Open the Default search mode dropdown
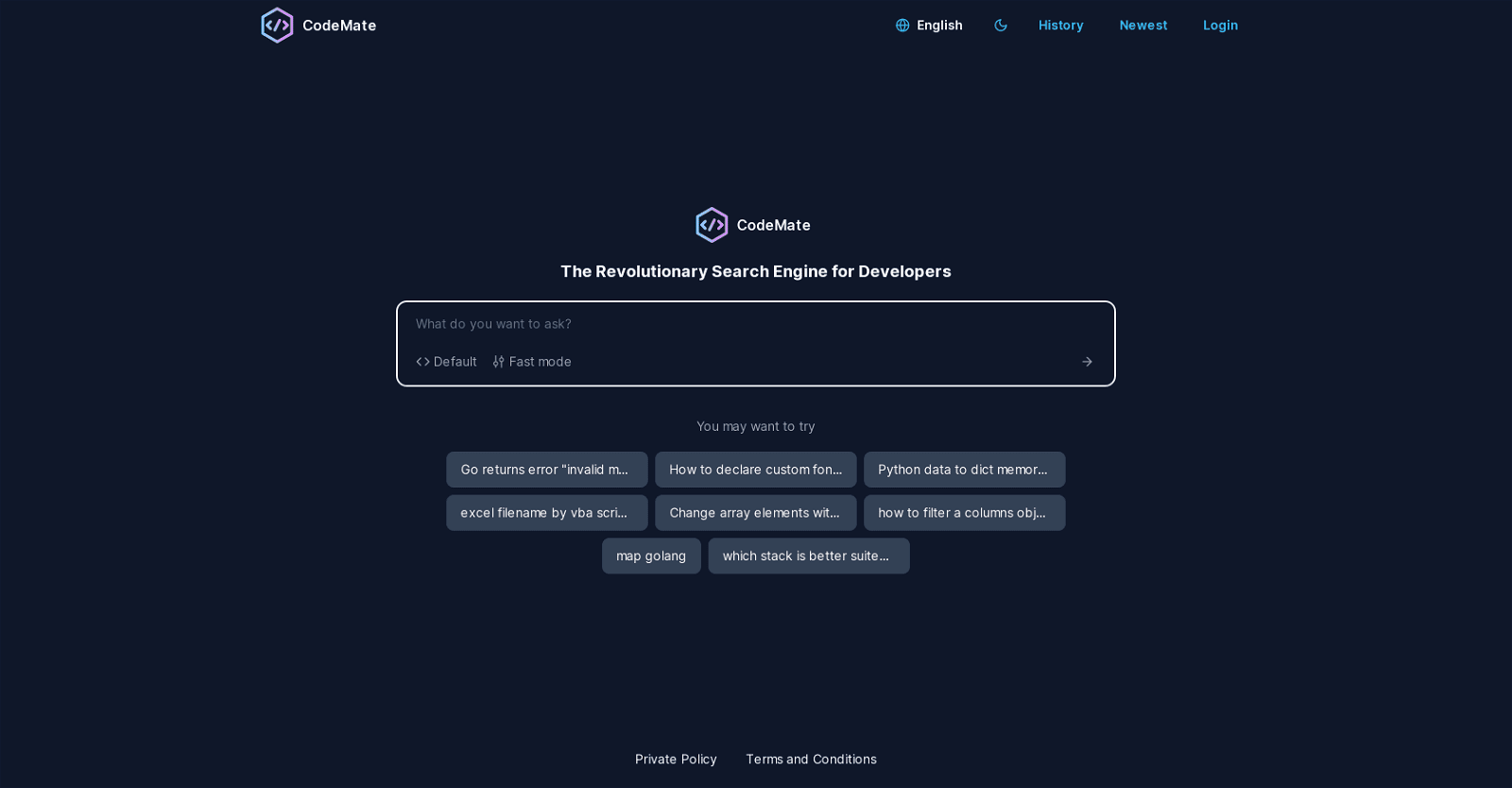 pos(446,362)
